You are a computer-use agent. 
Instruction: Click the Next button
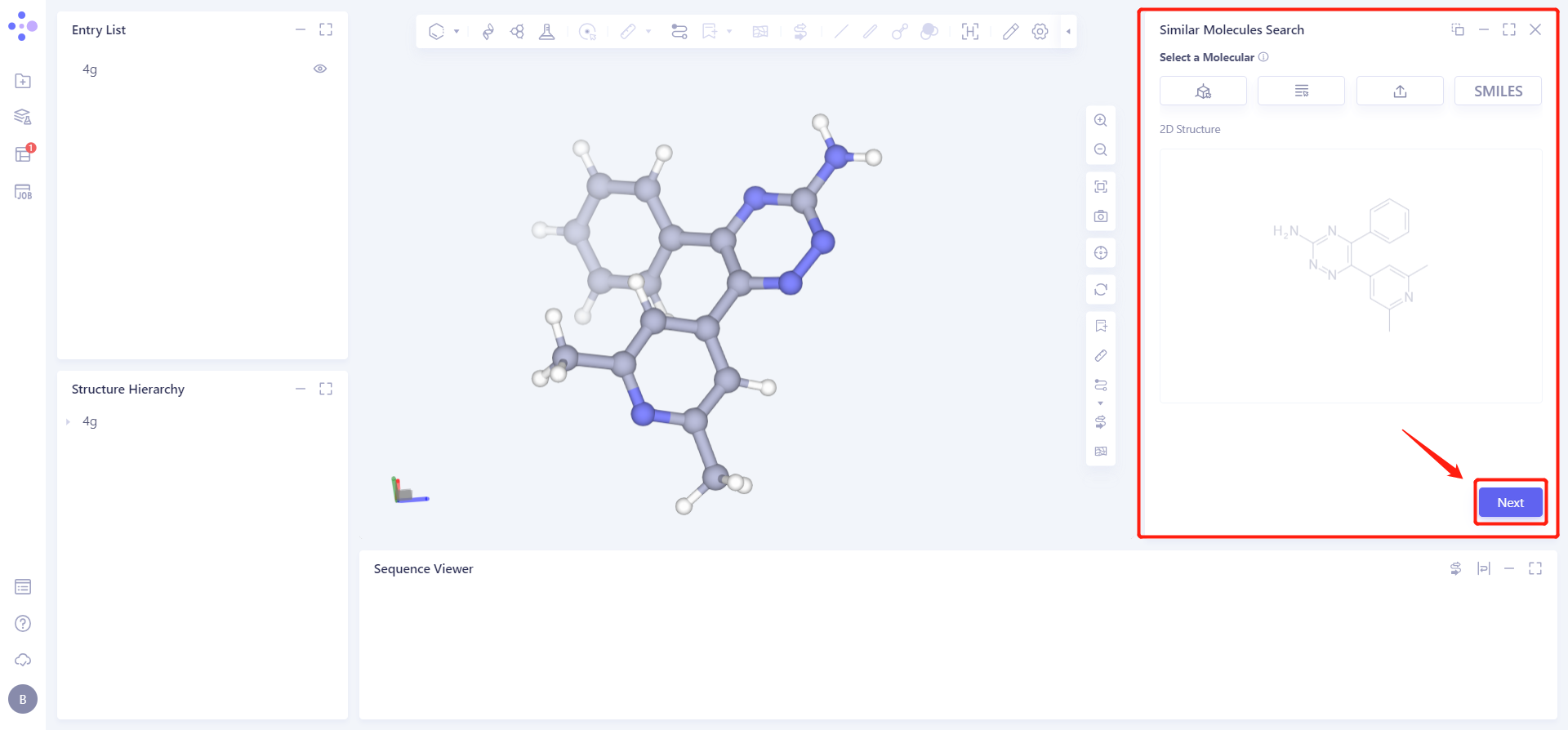(1510, 502)
